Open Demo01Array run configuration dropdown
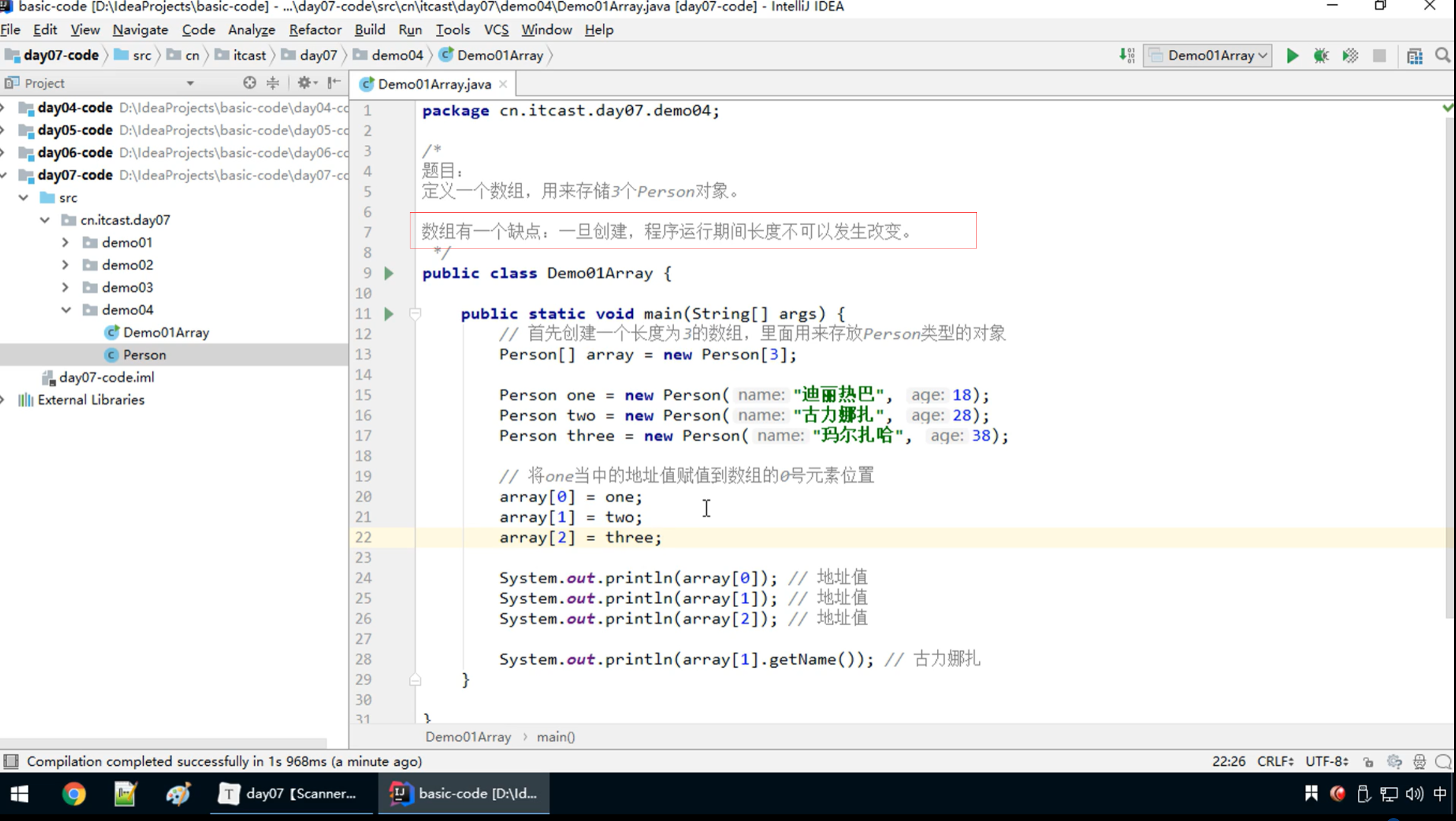 (1208, 56)
